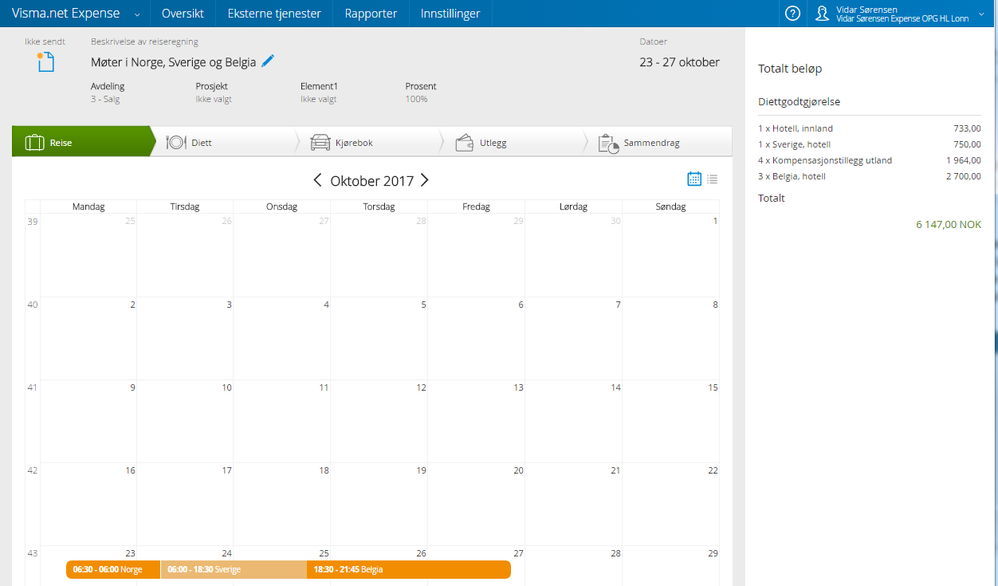Select calendar day 6
Image resolution: width=998 pixels, height=586 pixels.
[521, 305]
